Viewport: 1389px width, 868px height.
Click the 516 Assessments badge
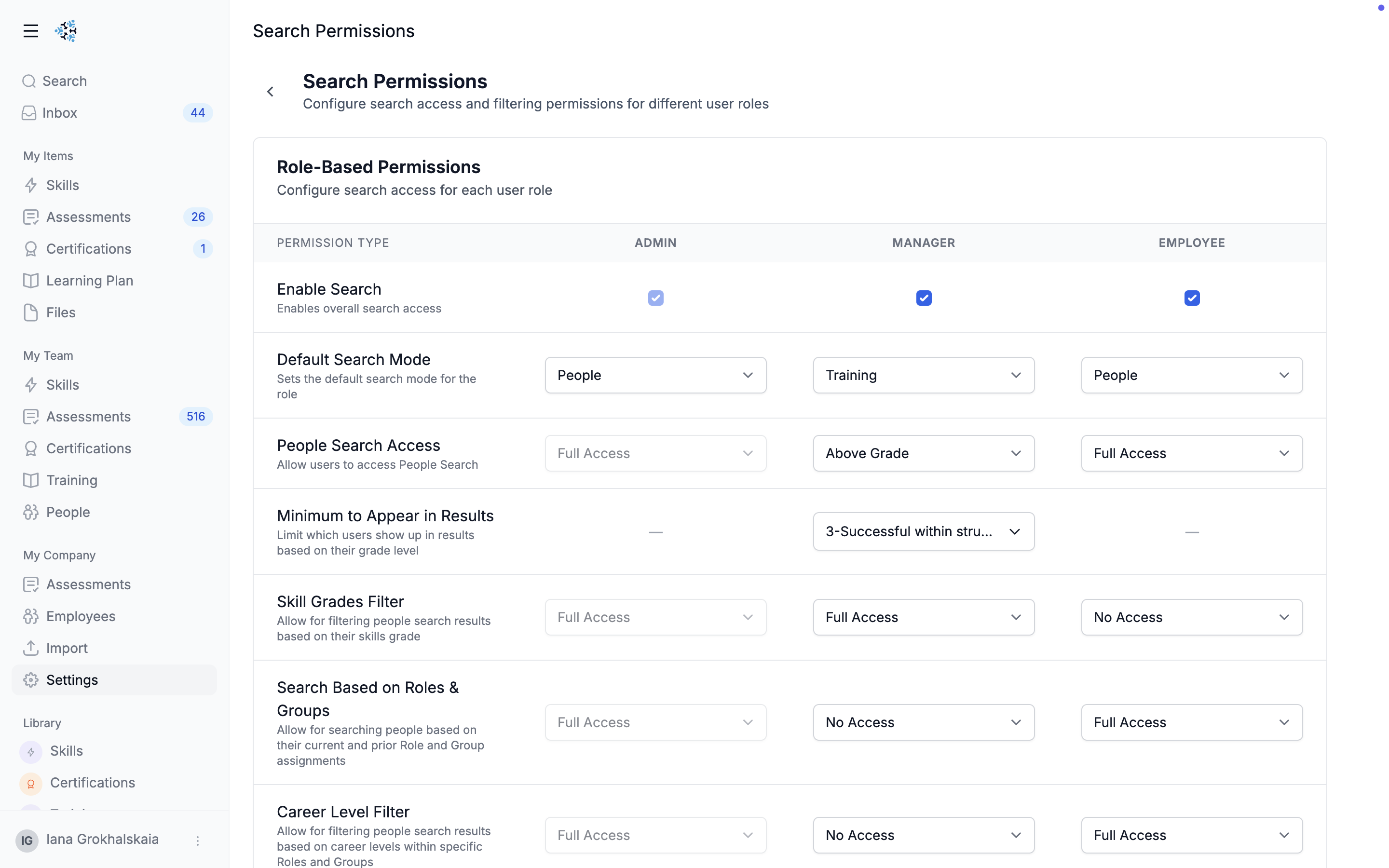pos(196,416)
